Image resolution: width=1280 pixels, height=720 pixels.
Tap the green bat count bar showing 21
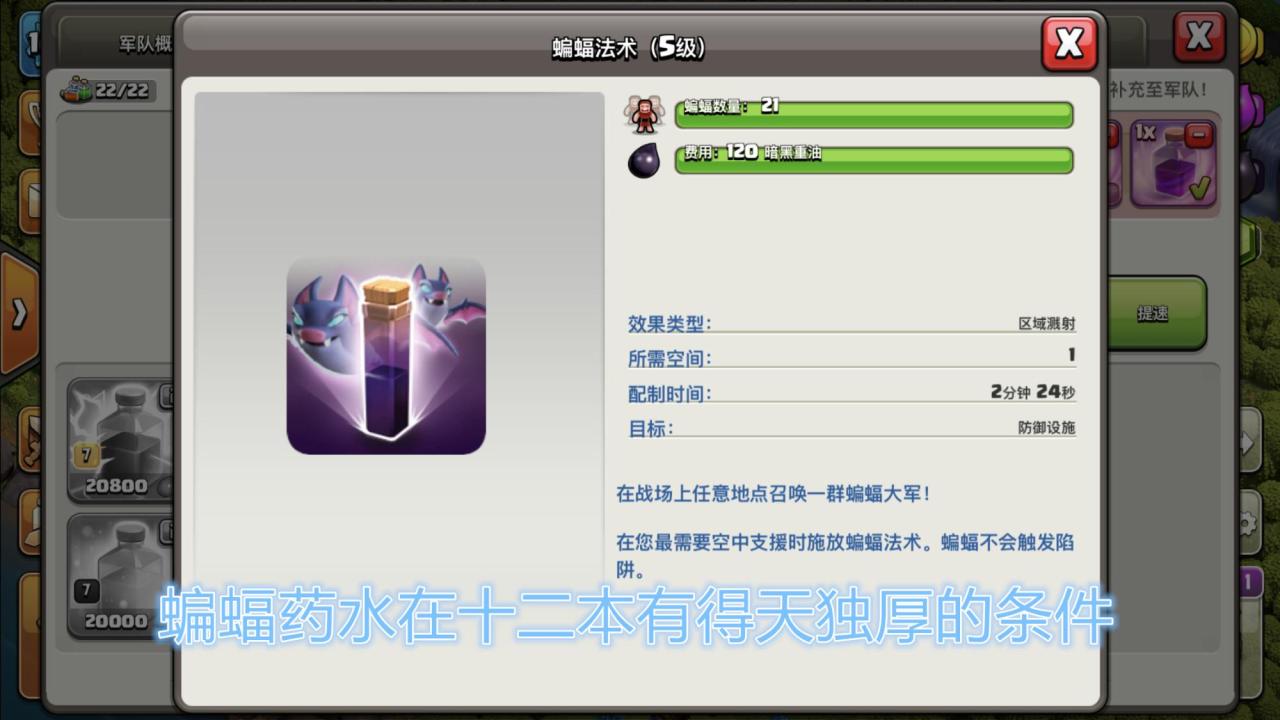pyautogui.click(x=874, y=114)
